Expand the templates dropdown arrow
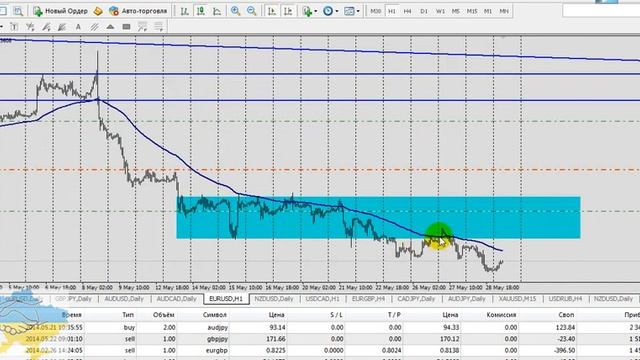Screen dimensions: 640x360 click(x=358, y=11)
